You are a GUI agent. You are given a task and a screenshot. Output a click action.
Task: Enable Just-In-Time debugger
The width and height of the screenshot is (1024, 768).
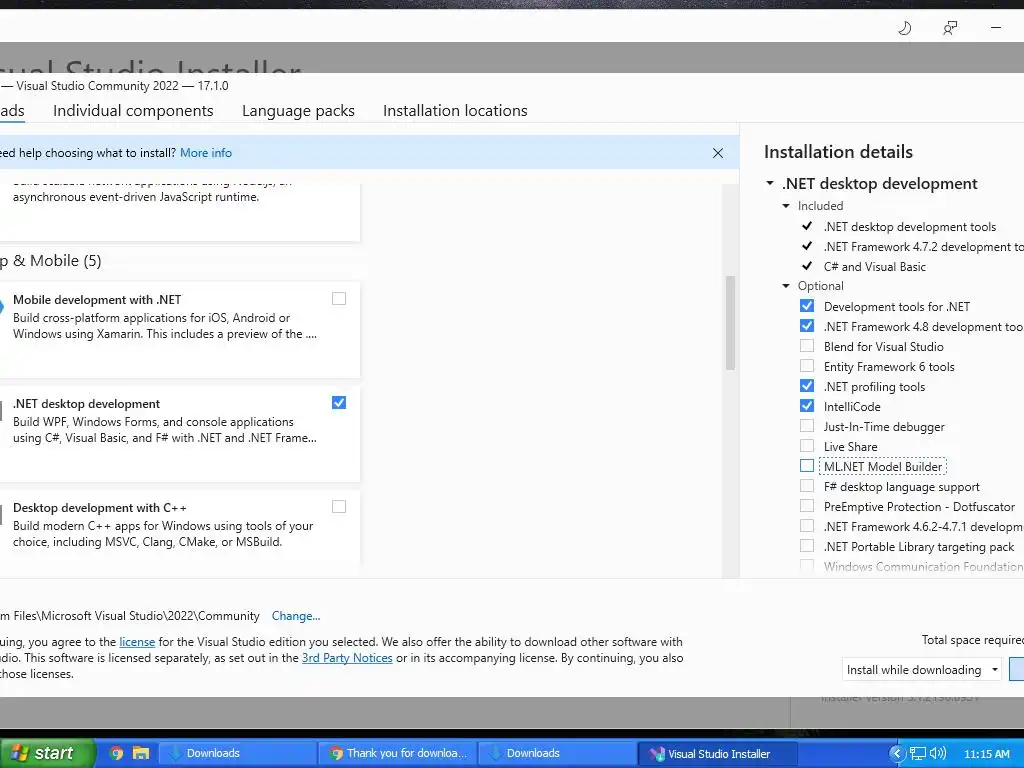(807, 426)
